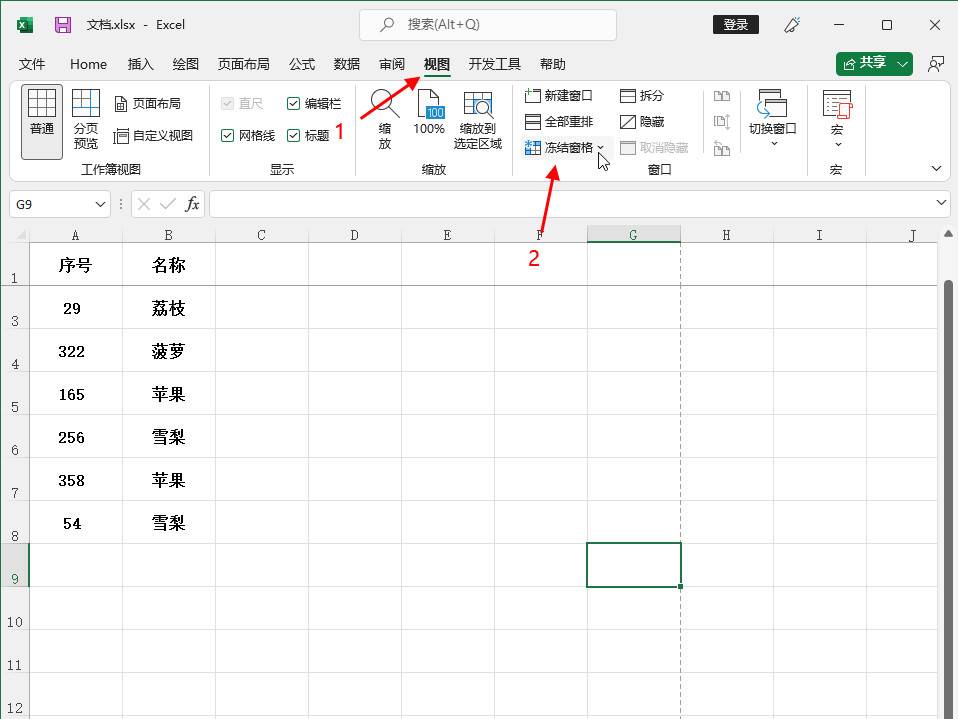Click into the formula bar input

[571, 204]
